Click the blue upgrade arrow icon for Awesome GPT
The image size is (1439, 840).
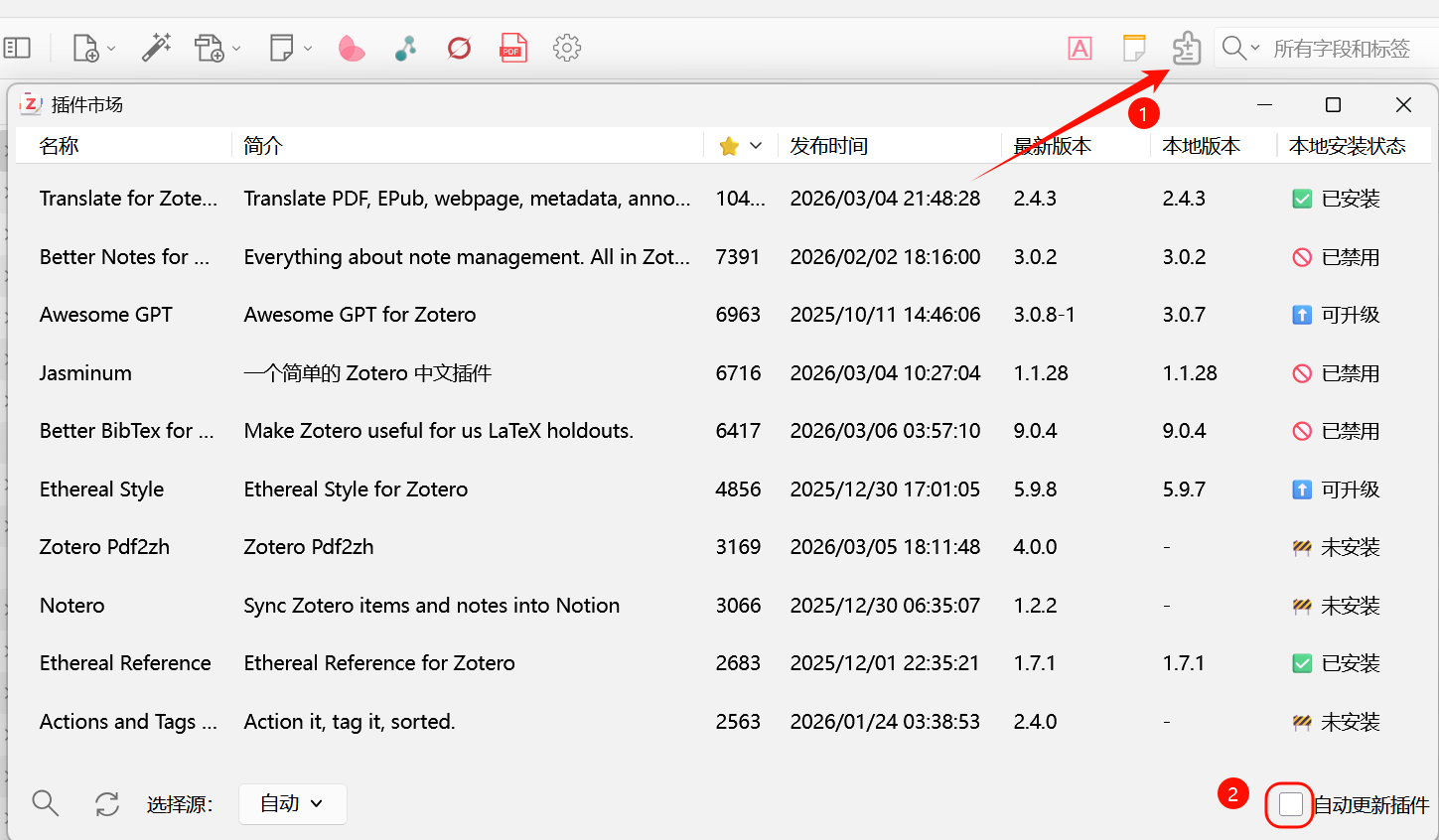(1302, 315)
